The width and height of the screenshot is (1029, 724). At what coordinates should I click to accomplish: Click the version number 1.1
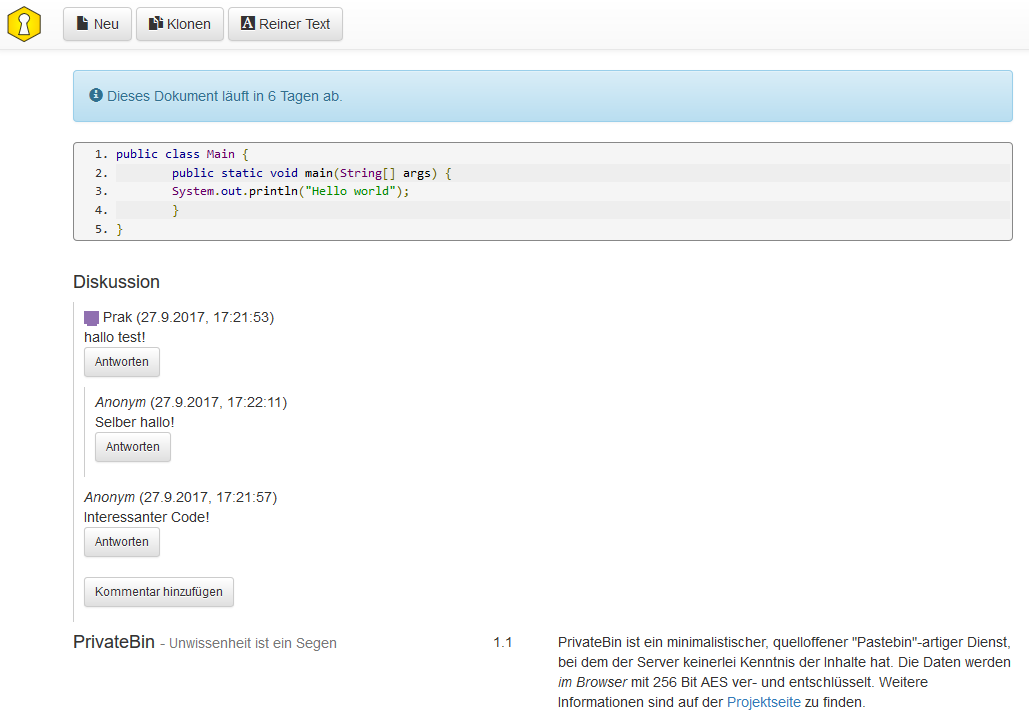point(502,642)
